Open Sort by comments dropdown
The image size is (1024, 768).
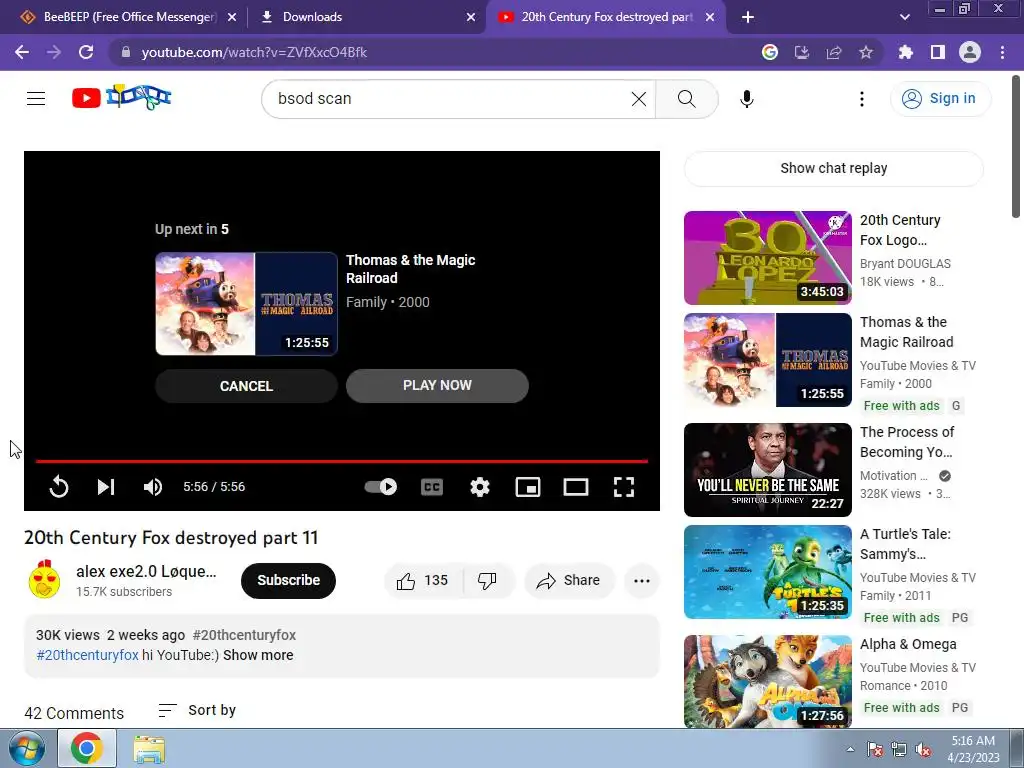197,711
